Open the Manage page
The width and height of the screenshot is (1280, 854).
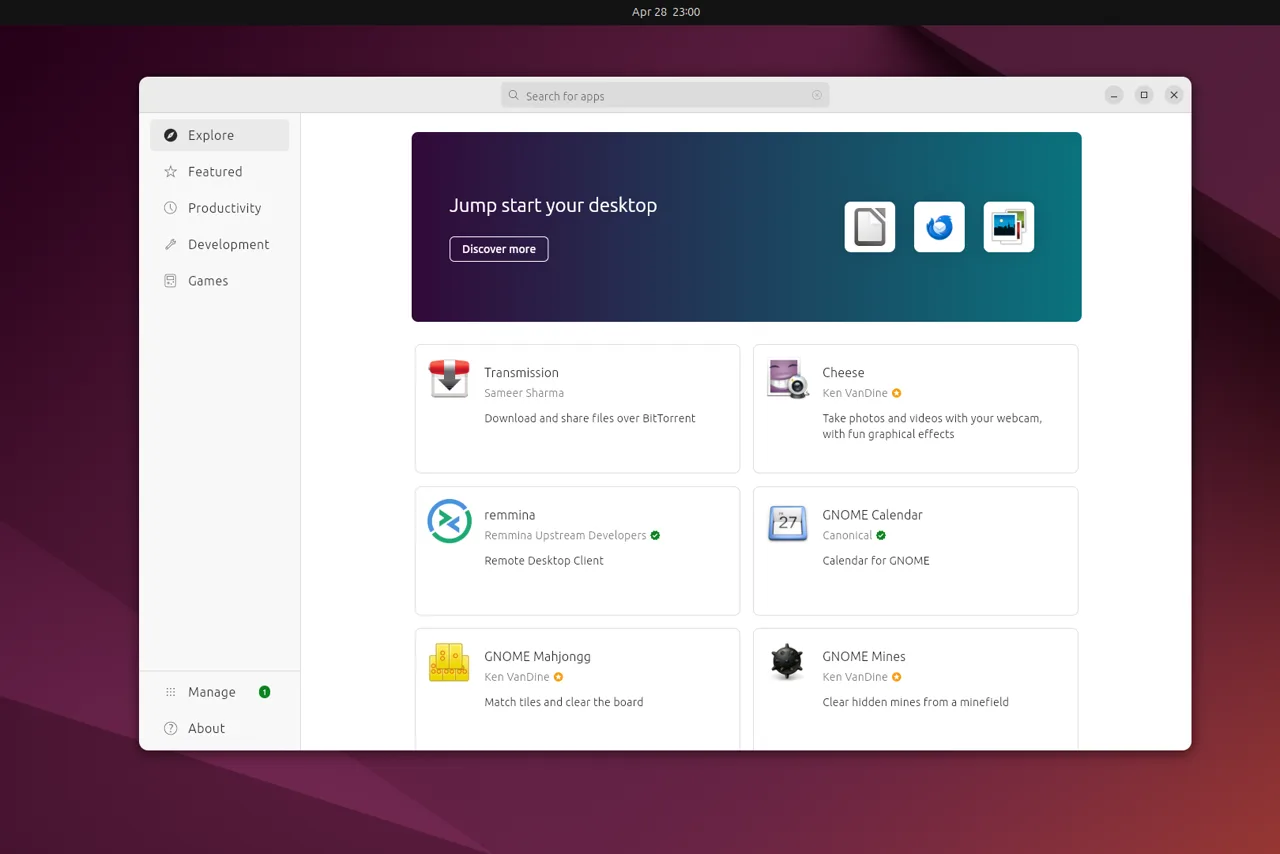[220, 692]
